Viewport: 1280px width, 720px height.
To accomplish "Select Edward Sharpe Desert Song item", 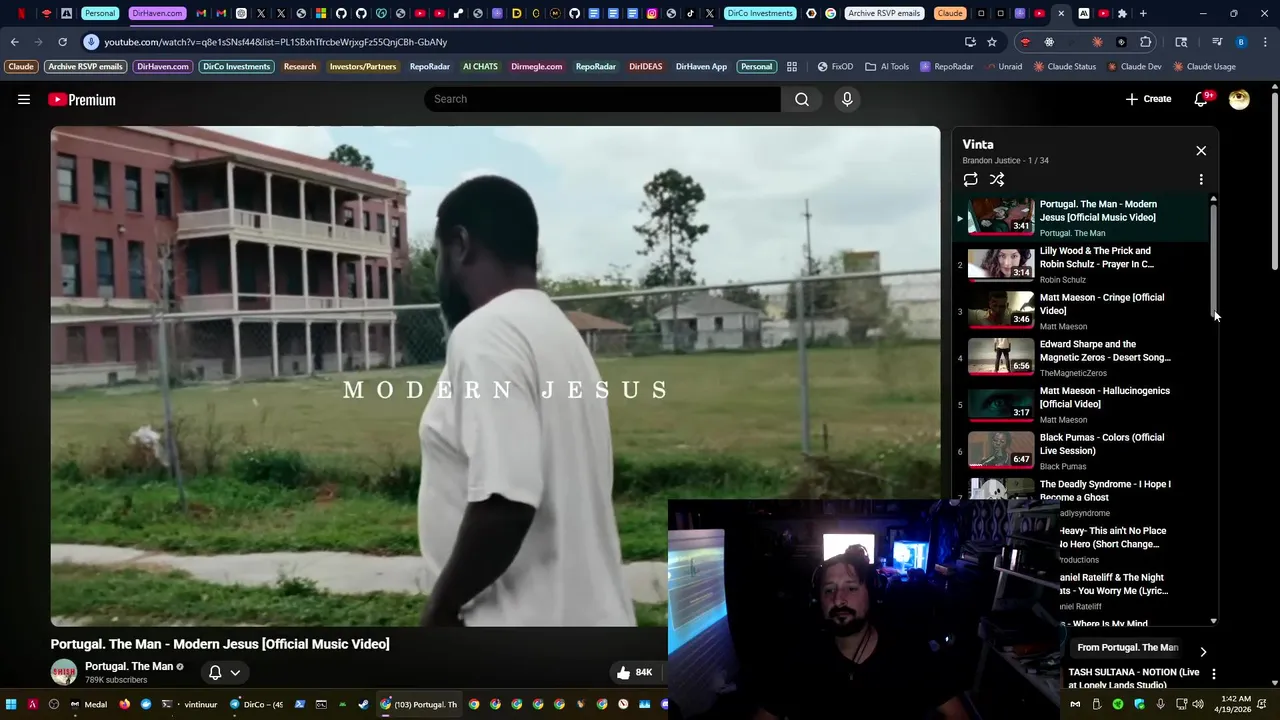I will pyautogui.click(x=1080, y=358).
